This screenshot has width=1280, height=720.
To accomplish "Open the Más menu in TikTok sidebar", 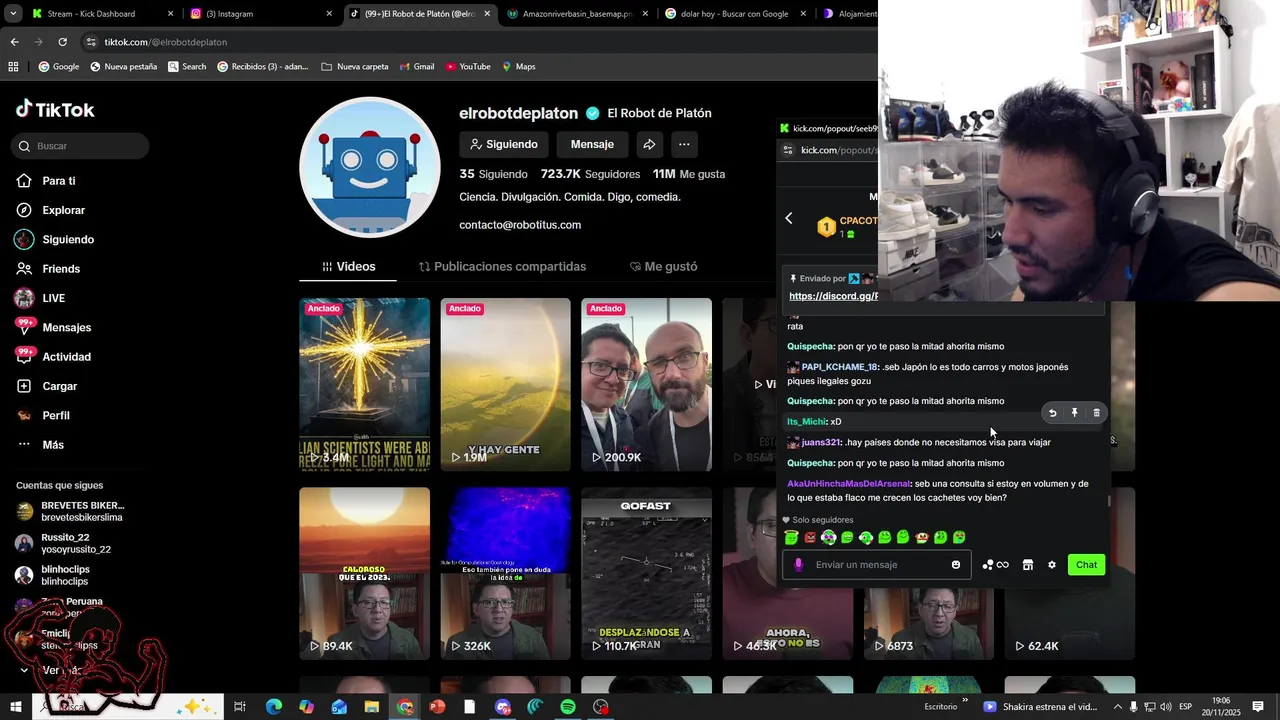I will (x=52, y=445).
